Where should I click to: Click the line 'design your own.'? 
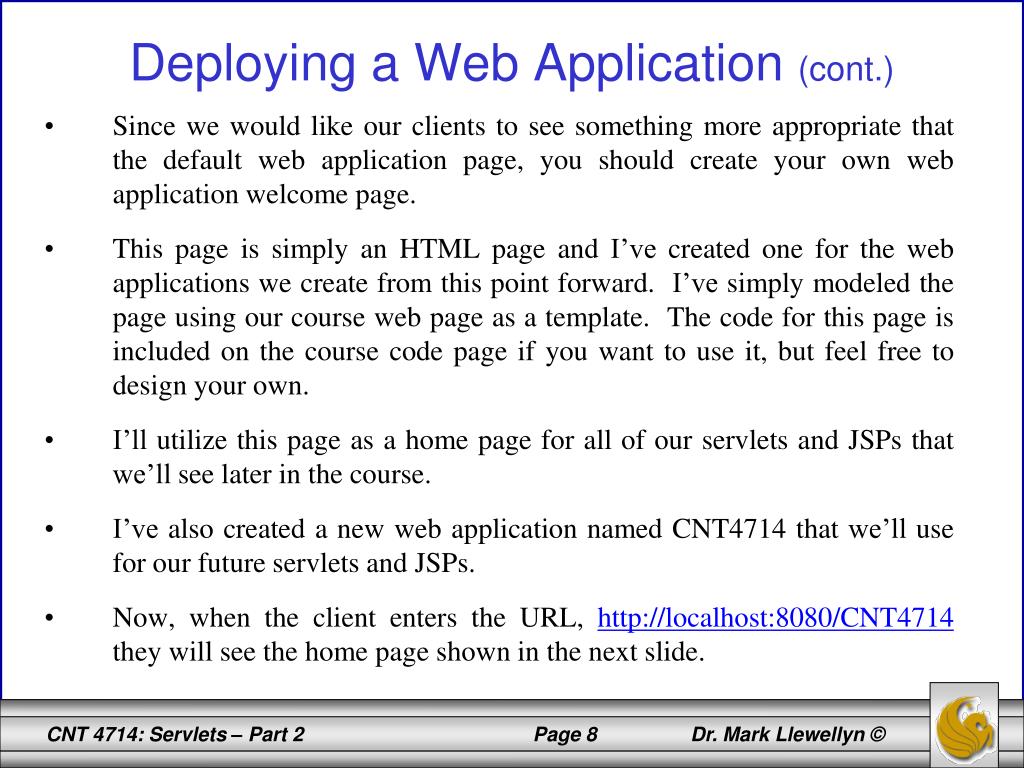tap(210, 385)
